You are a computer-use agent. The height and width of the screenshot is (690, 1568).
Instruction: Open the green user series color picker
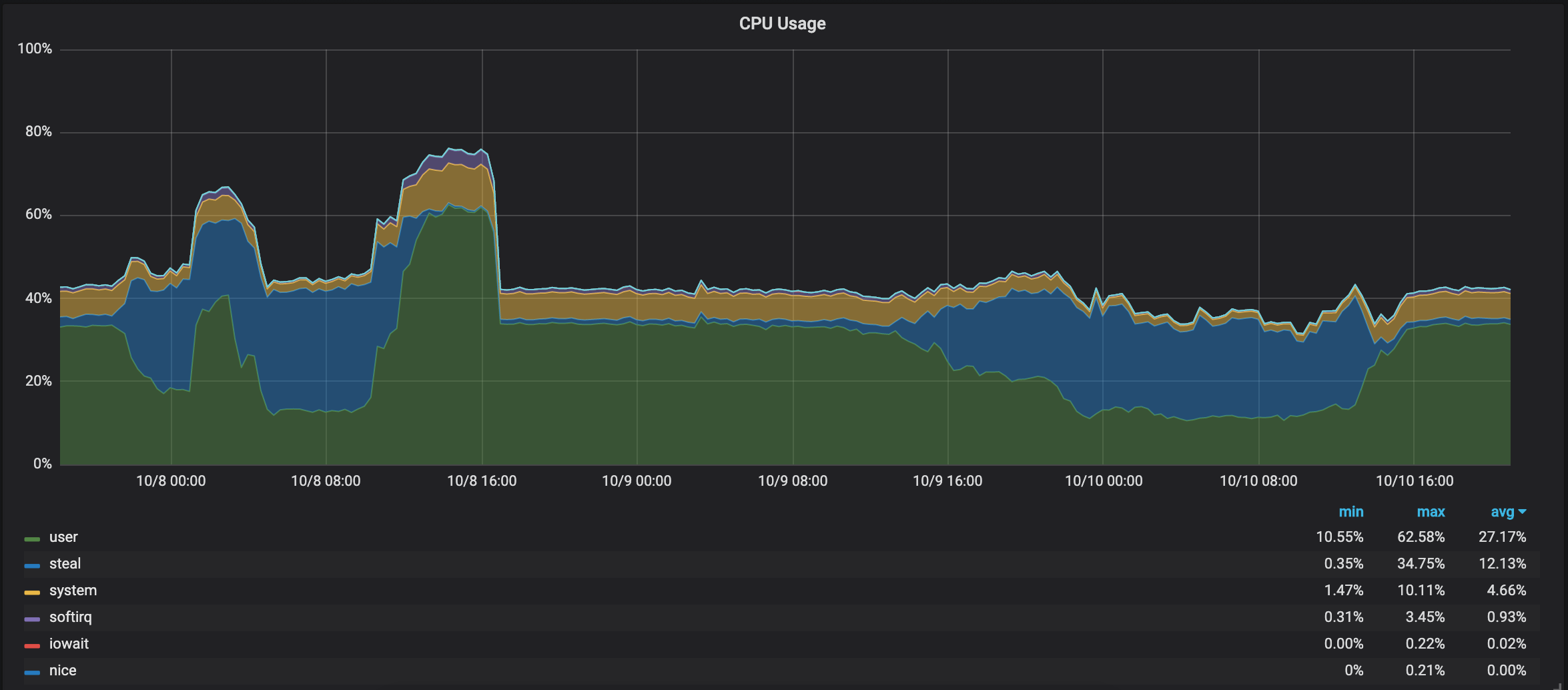(32, 539)
